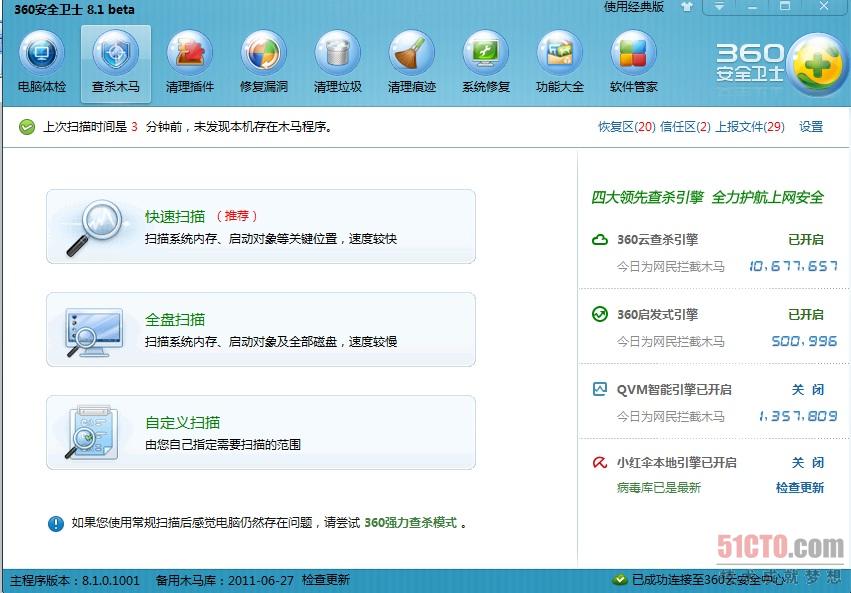The width and height of the screenshot is (851, 593).
Task: Click 已成功连接至360云安全中心 status text
Action: pyautogui.click(x=707, y=580)
